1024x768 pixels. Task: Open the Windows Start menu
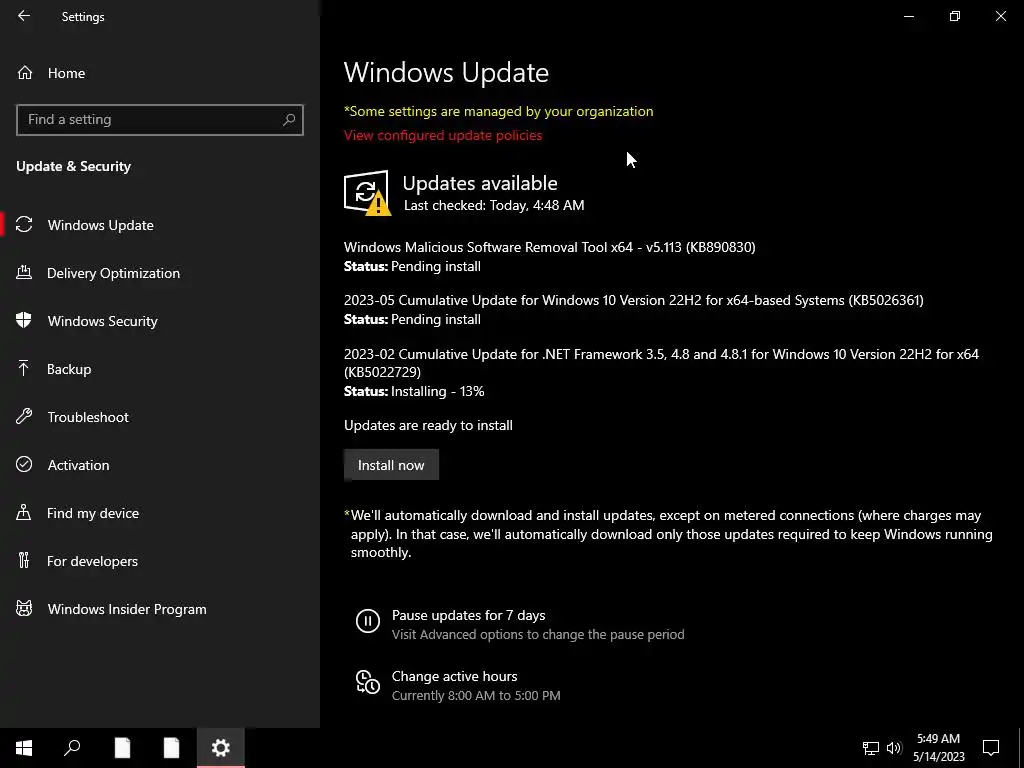click(24, 748)
